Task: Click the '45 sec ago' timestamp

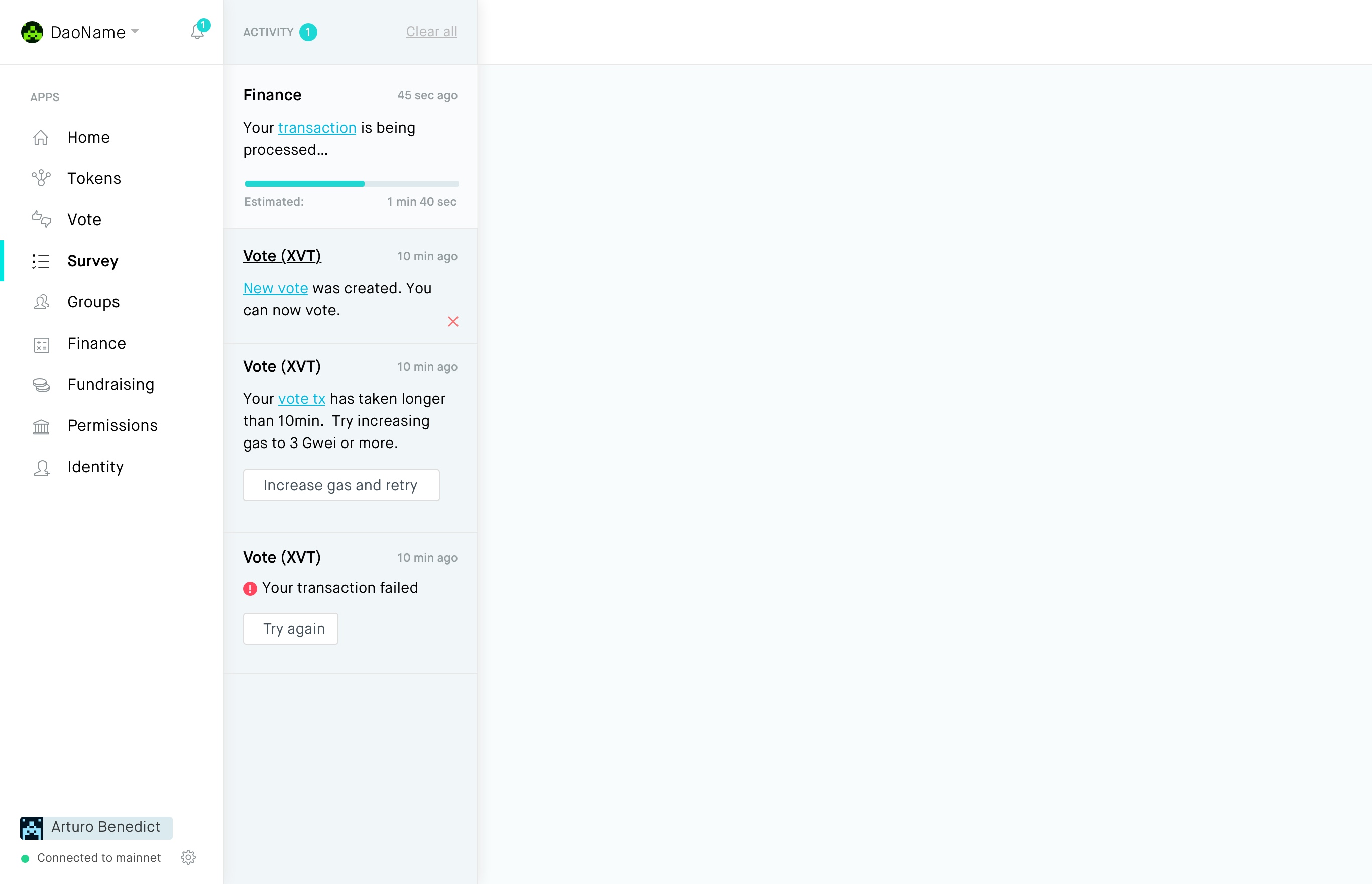Action: (427, 95)
